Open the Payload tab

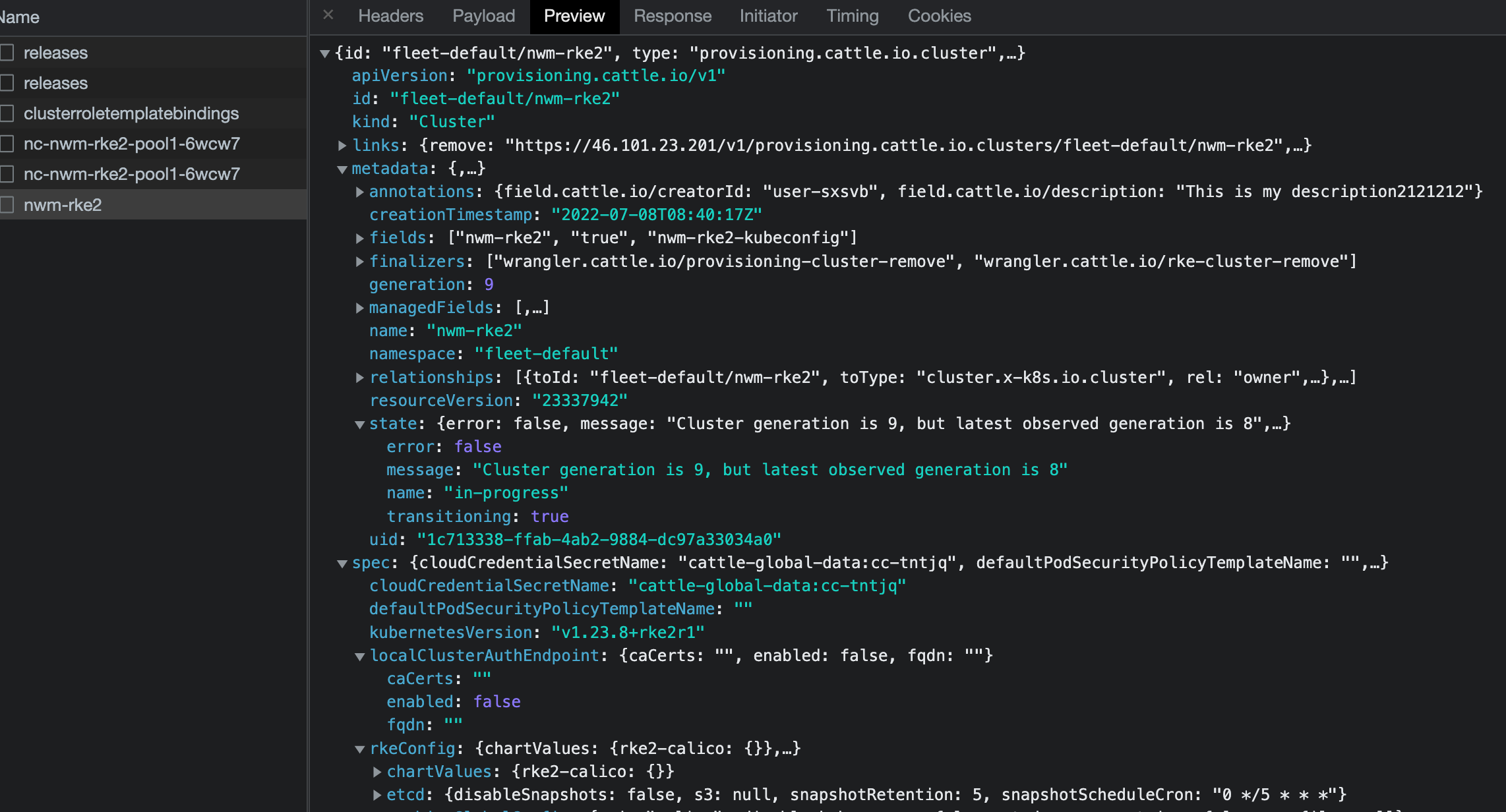tap(483, 16)
